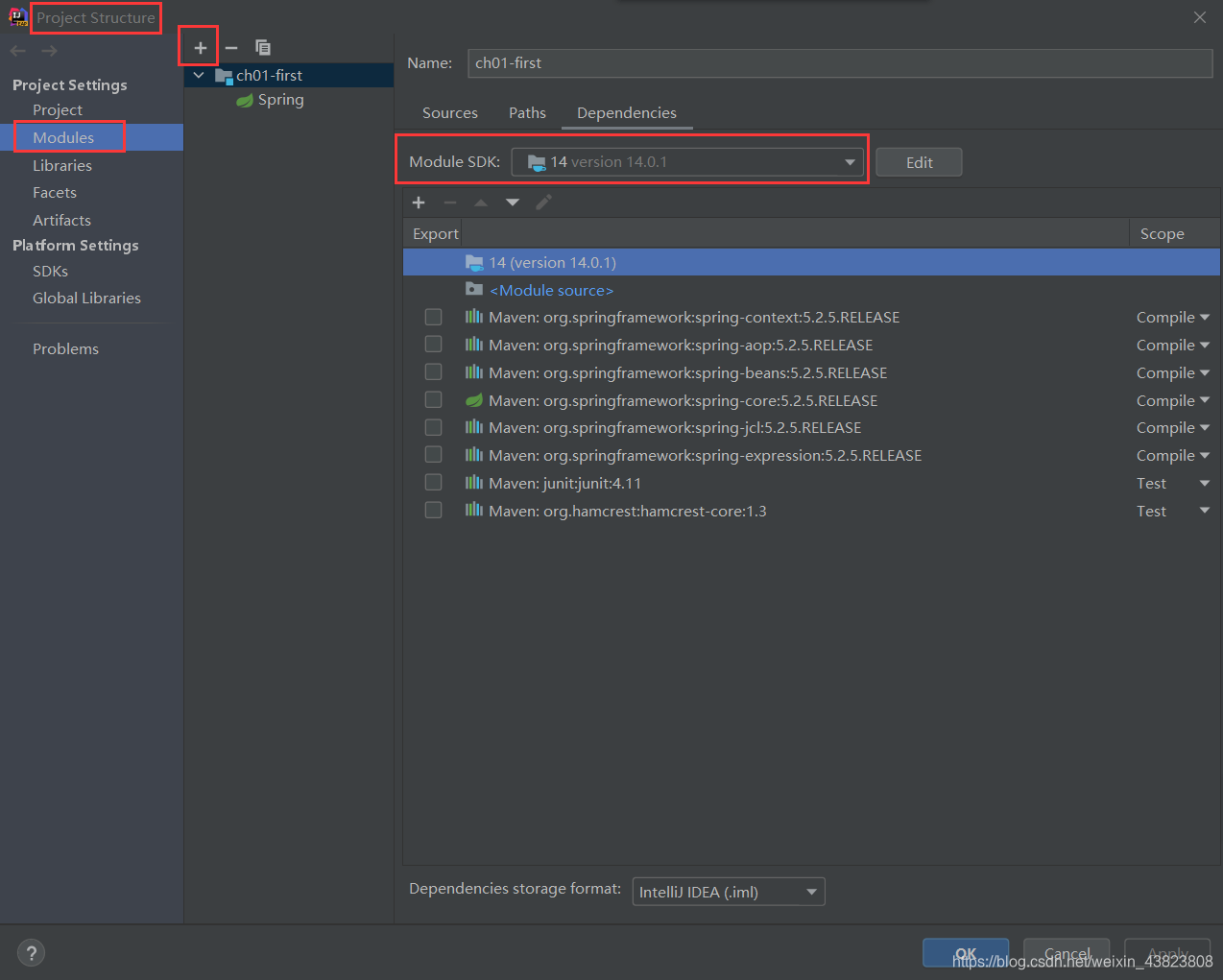Screen dimensions: 1223x980
Task: Change scope dropdown for spring-aop
Action: point(1173,346)
